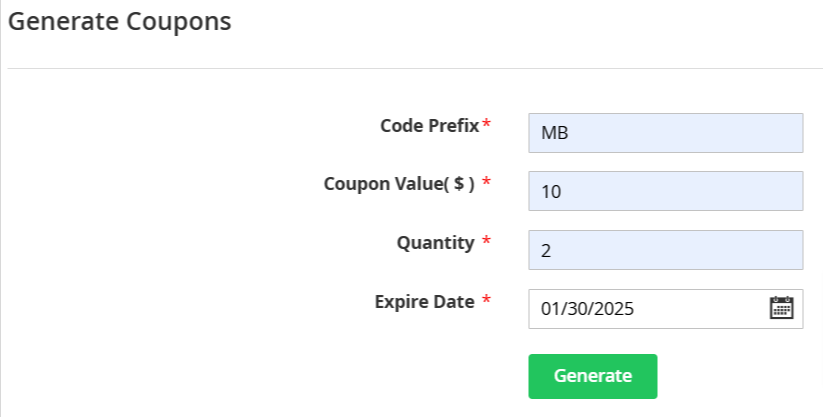
Task: Click the Expire Date label
Action: coord(424,302)
